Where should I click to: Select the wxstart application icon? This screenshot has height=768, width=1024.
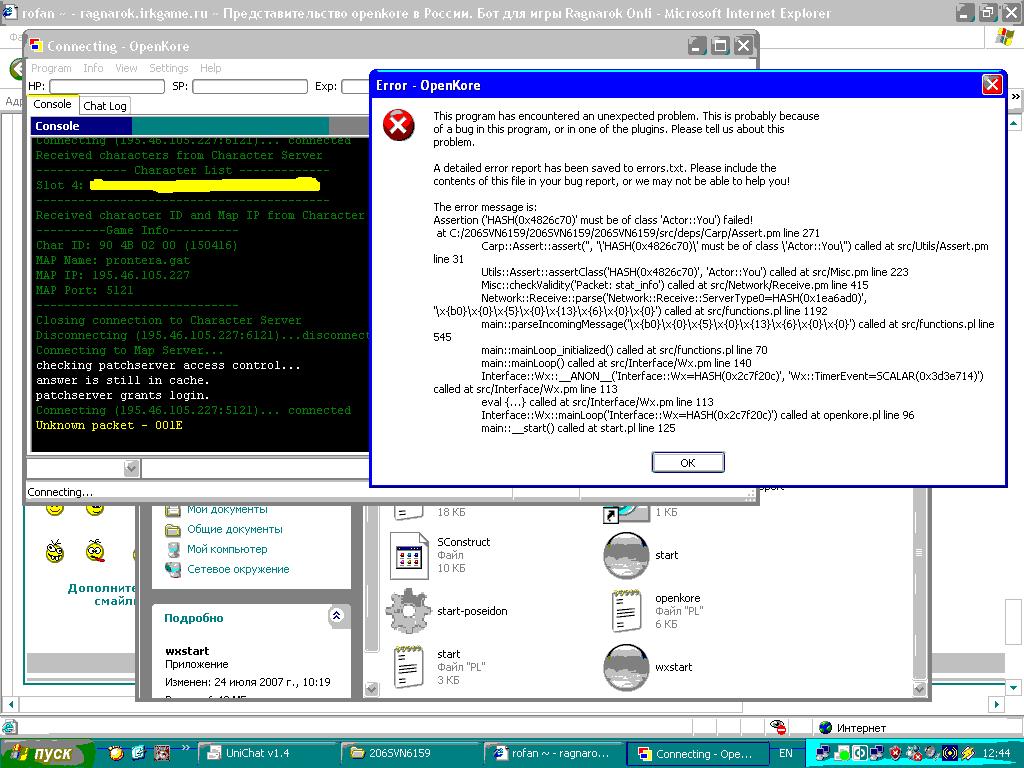click(626, 667)
